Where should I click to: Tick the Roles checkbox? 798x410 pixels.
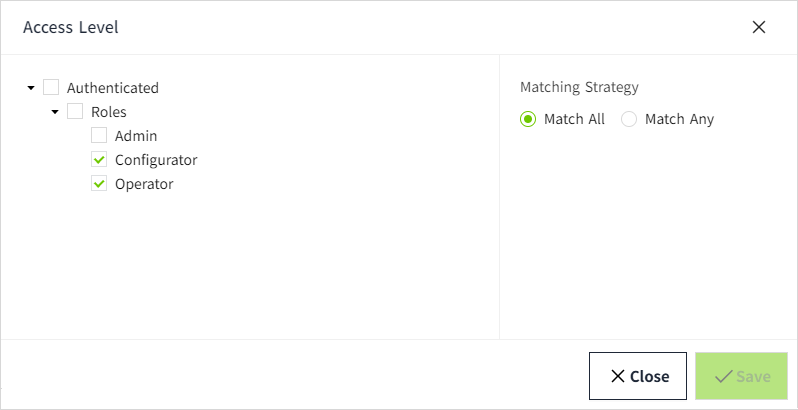click(x=75, y=112)
